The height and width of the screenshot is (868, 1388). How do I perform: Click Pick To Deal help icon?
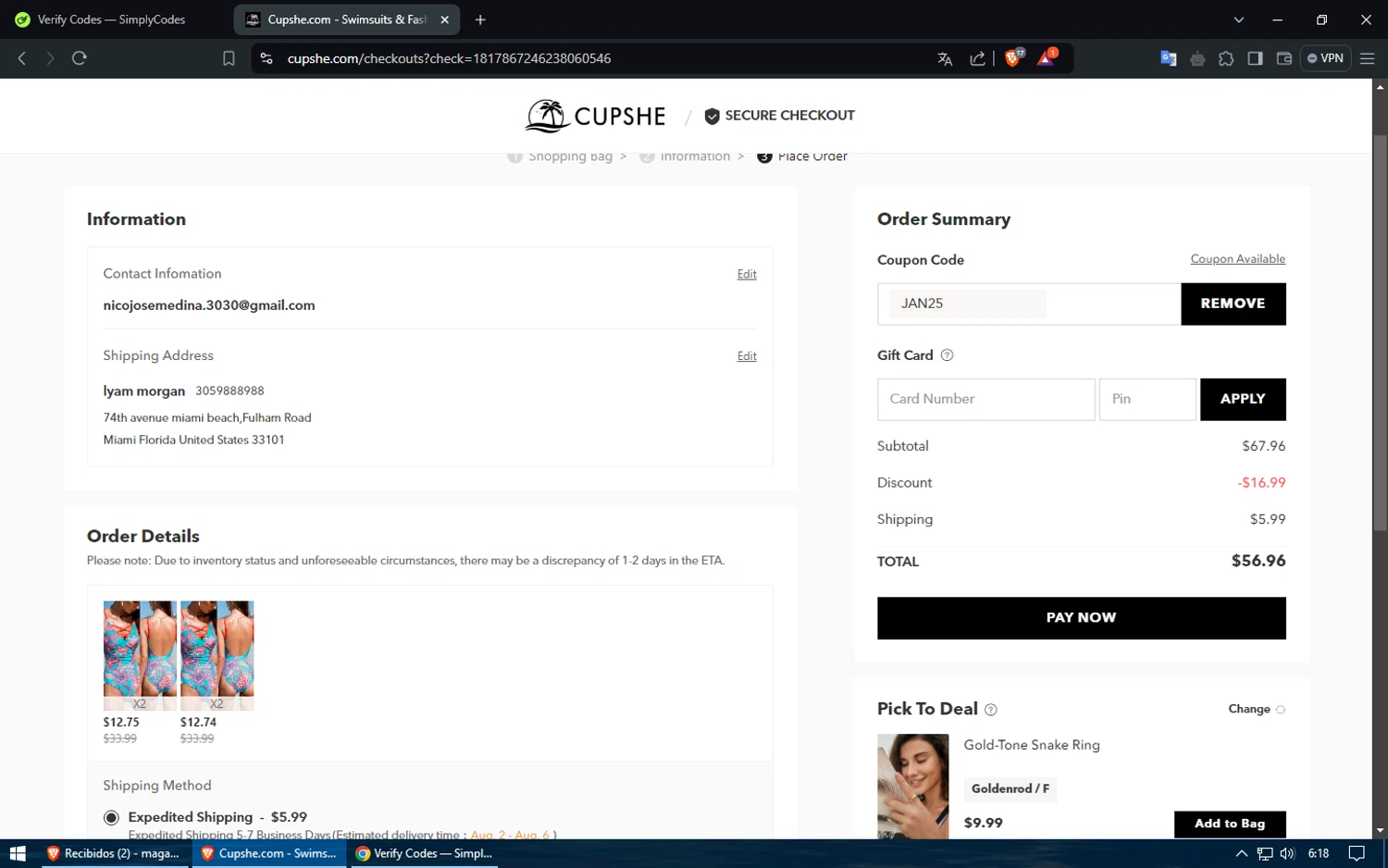(x=991, y=710)
